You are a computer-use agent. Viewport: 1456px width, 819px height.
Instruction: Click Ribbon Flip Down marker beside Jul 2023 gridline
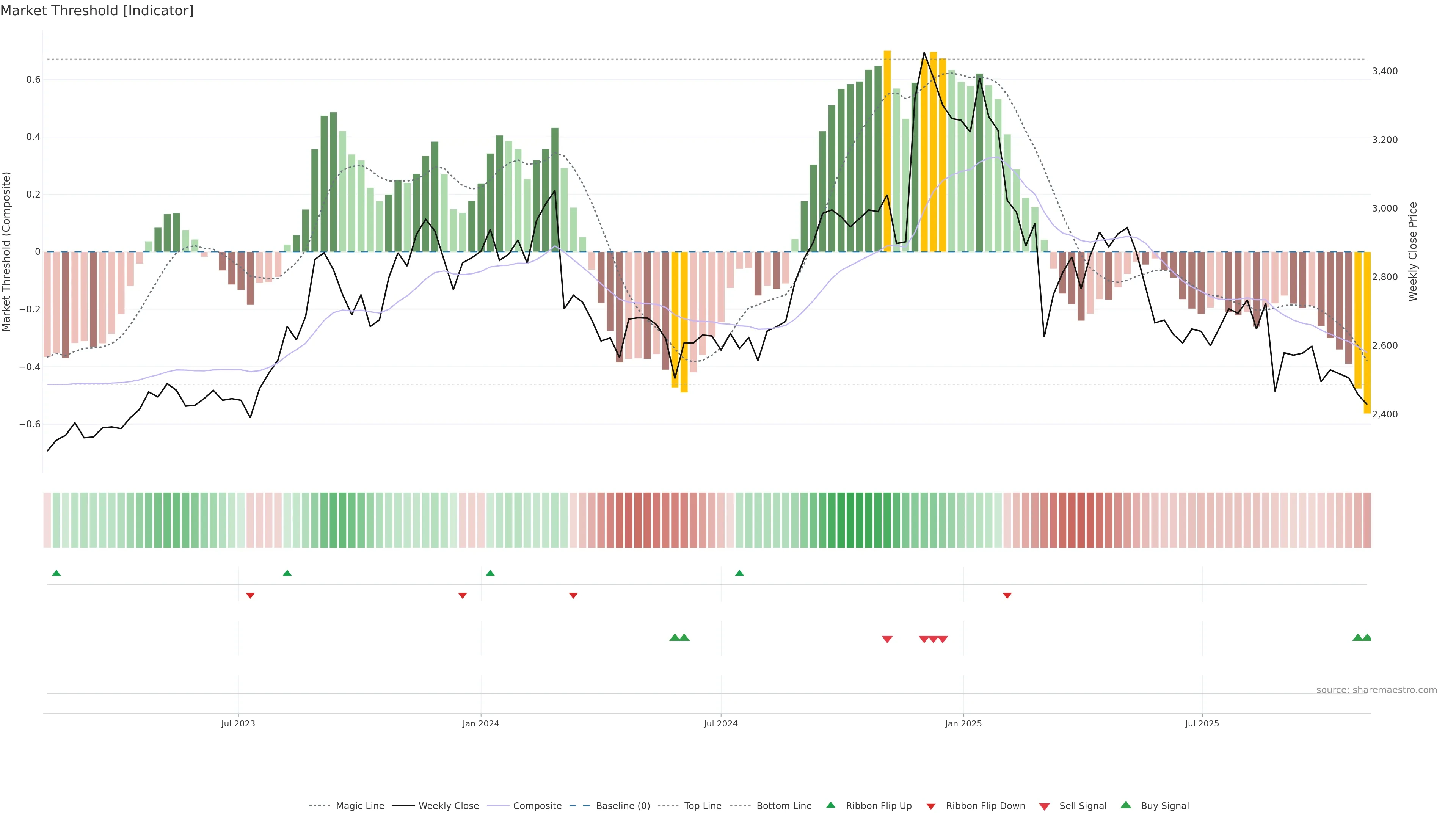pos(250,596)
